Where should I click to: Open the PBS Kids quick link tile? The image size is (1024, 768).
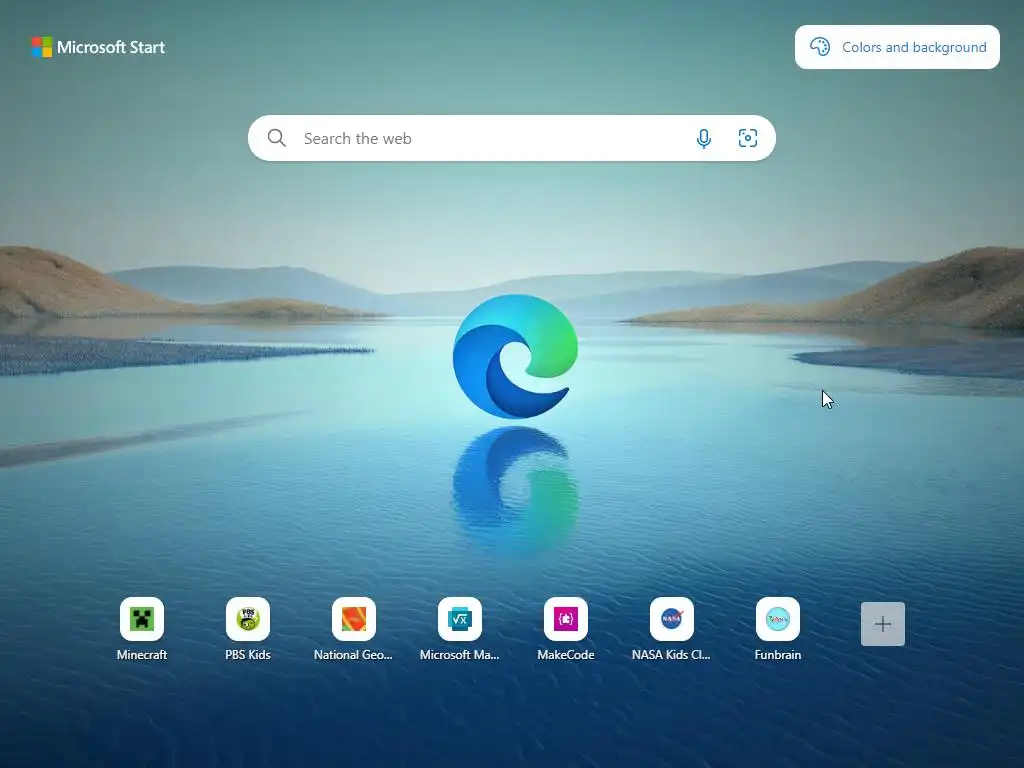point(248,619)
